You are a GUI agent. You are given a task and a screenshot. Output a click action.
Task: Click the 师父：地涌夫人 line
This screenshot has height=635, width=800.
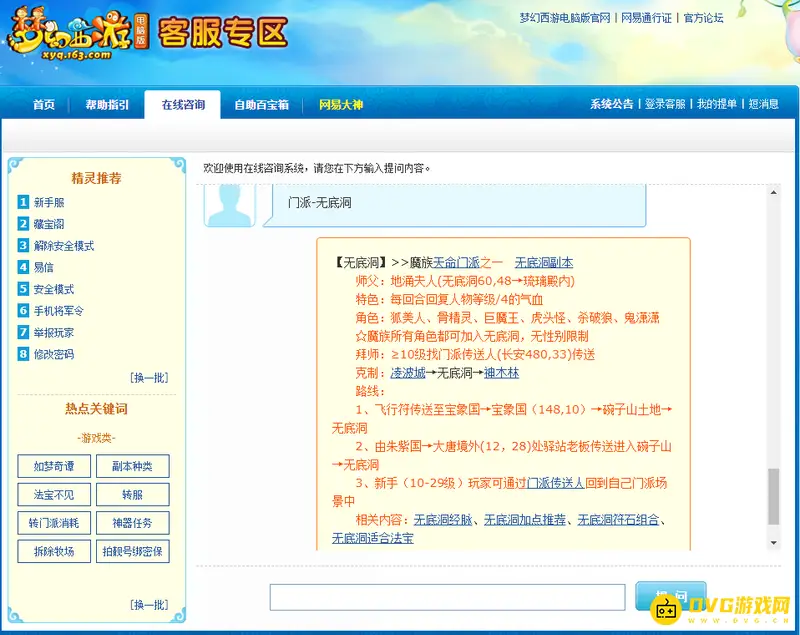coord(465,281)
